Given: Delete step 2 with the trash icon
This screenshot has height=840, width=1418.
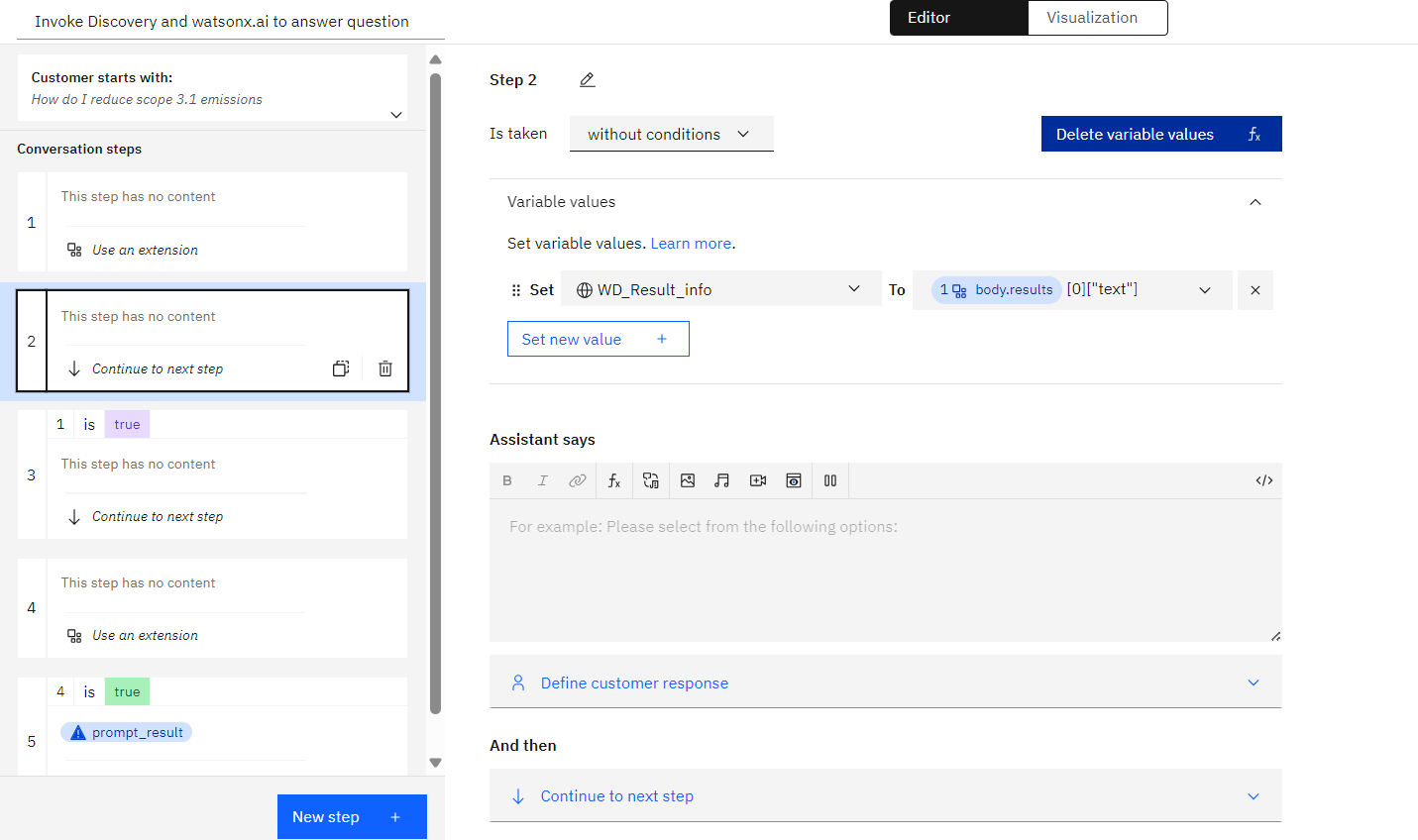Looking at the screenshot, I should tap(385, 368).
